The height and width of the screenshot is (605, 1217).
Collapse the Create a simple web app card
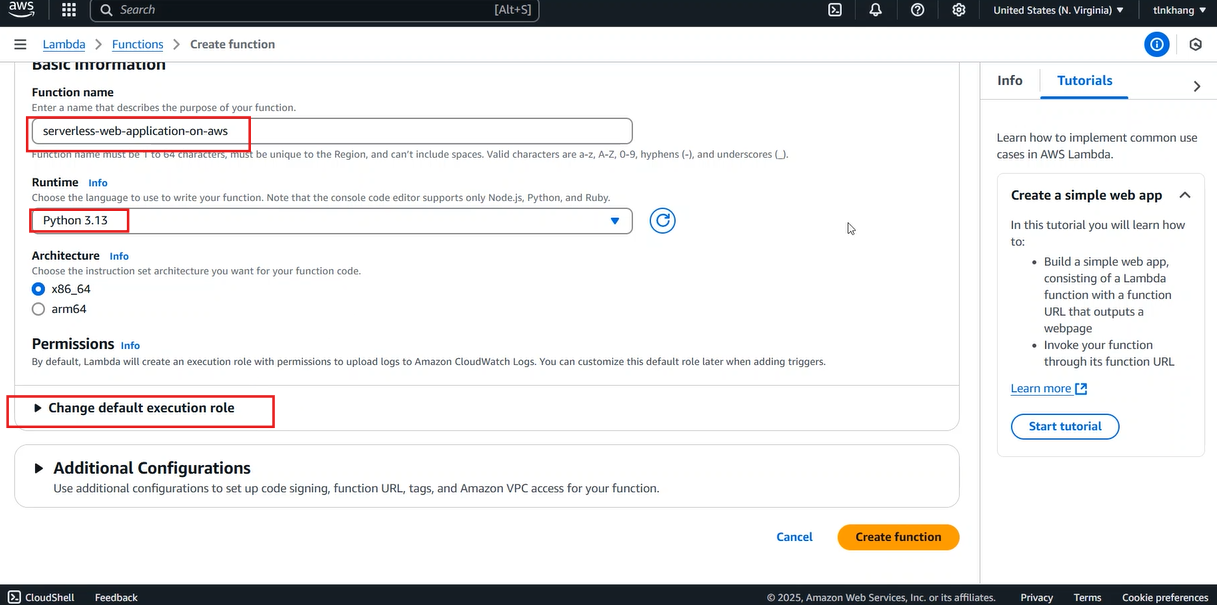click(1185, 195)
